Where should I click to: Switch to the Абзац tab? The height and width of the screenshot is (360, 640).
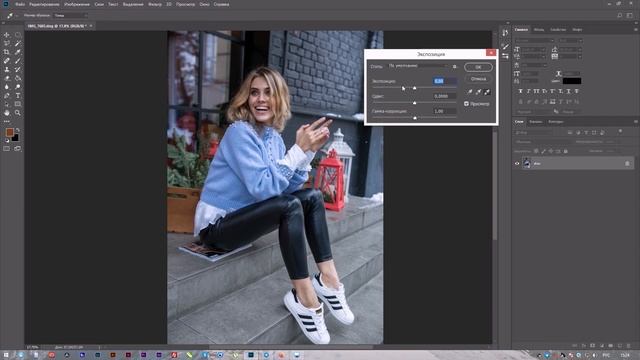(539, 29)
